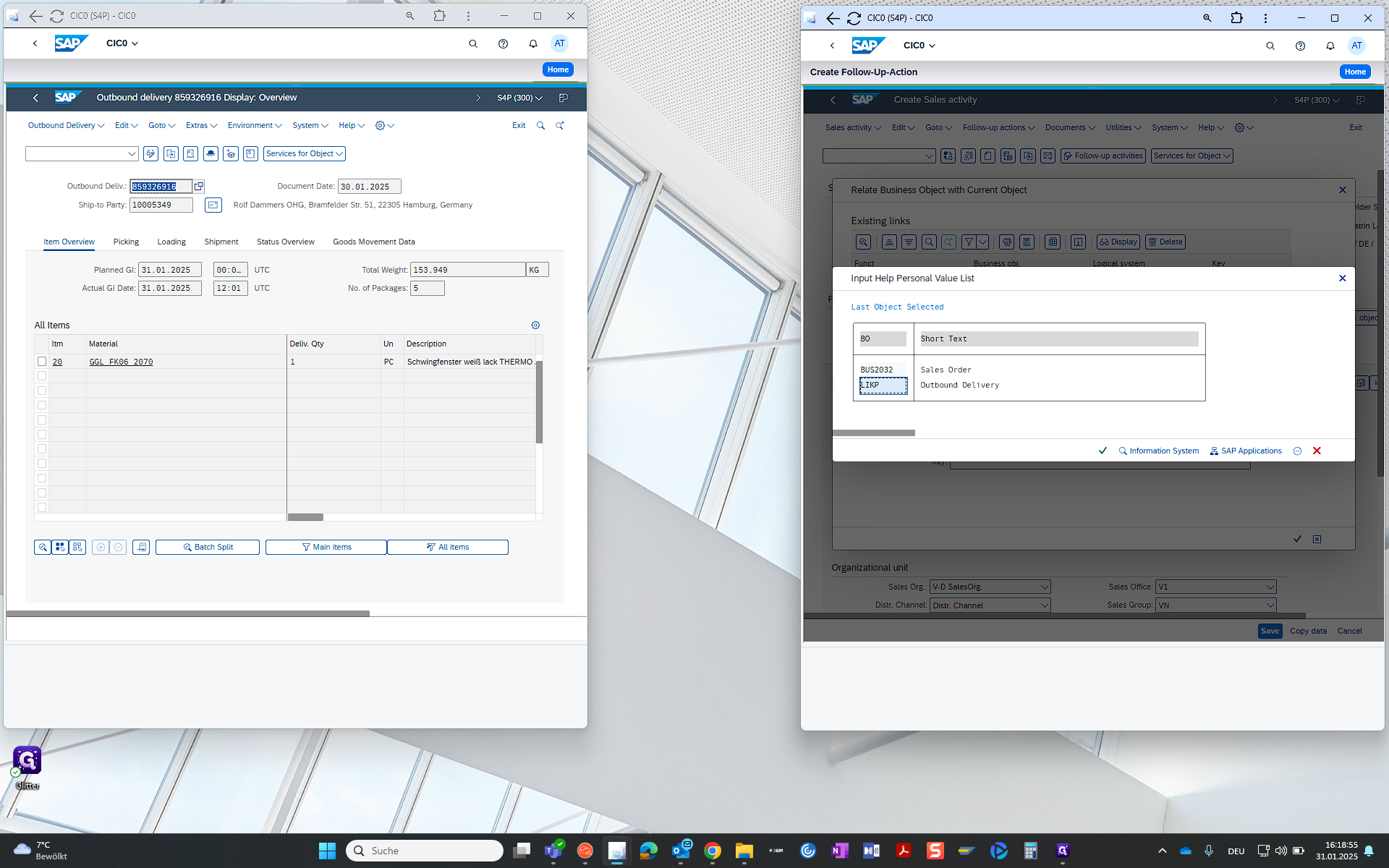
Task: Click search magnifier in right CIC0 shell header
Action: tap(1270, 46)
